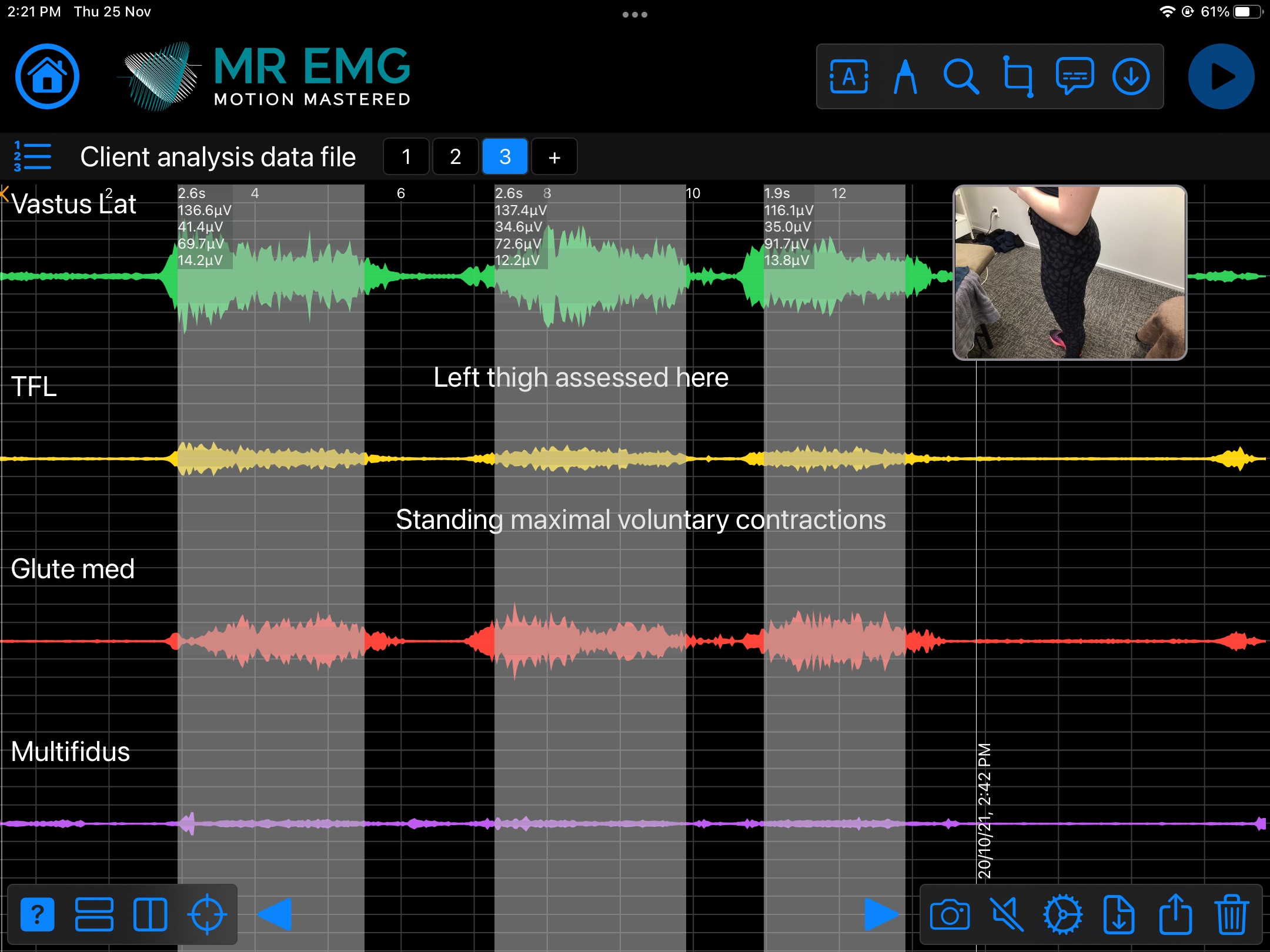The height and width of the screenshot is (952, 1270).
Task: Delete recording with trash icon
Action: coord(1231,914)
